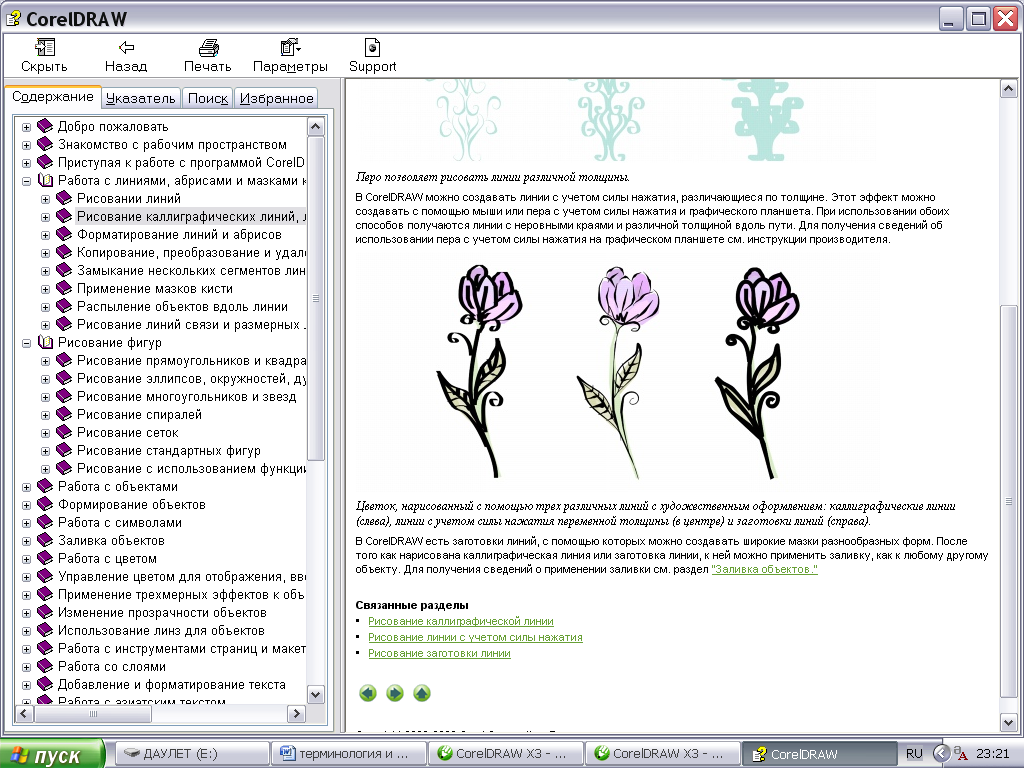The image size is (1024, 768).
Task: Click the book icon beside Работа со слоями
Action: point(44,666)
